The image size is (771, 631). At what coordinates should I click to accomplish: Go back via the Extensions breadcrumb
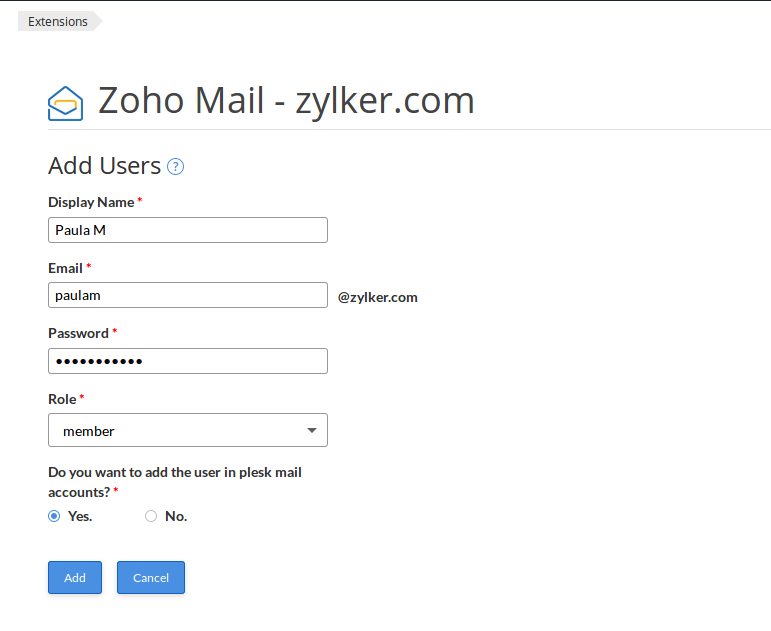(58, 21)
